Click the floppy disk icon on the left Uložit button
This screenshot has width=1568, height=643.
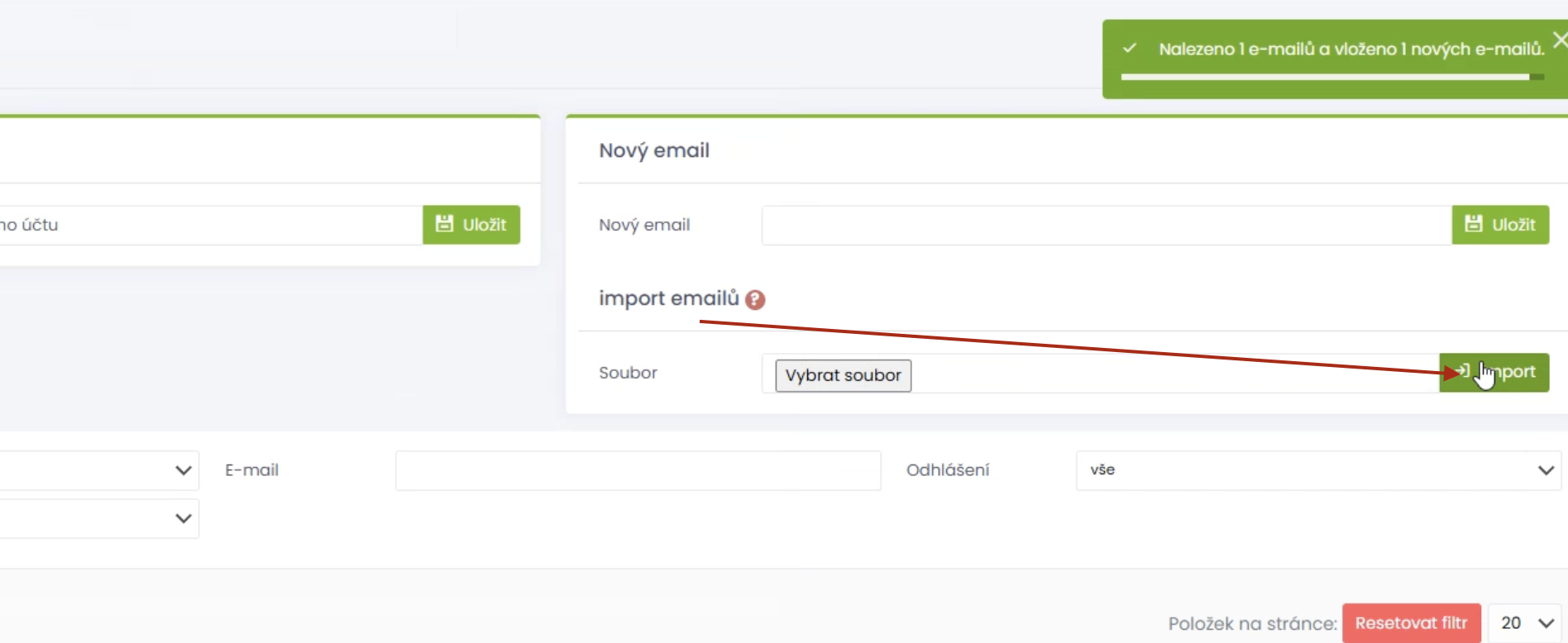444,224
